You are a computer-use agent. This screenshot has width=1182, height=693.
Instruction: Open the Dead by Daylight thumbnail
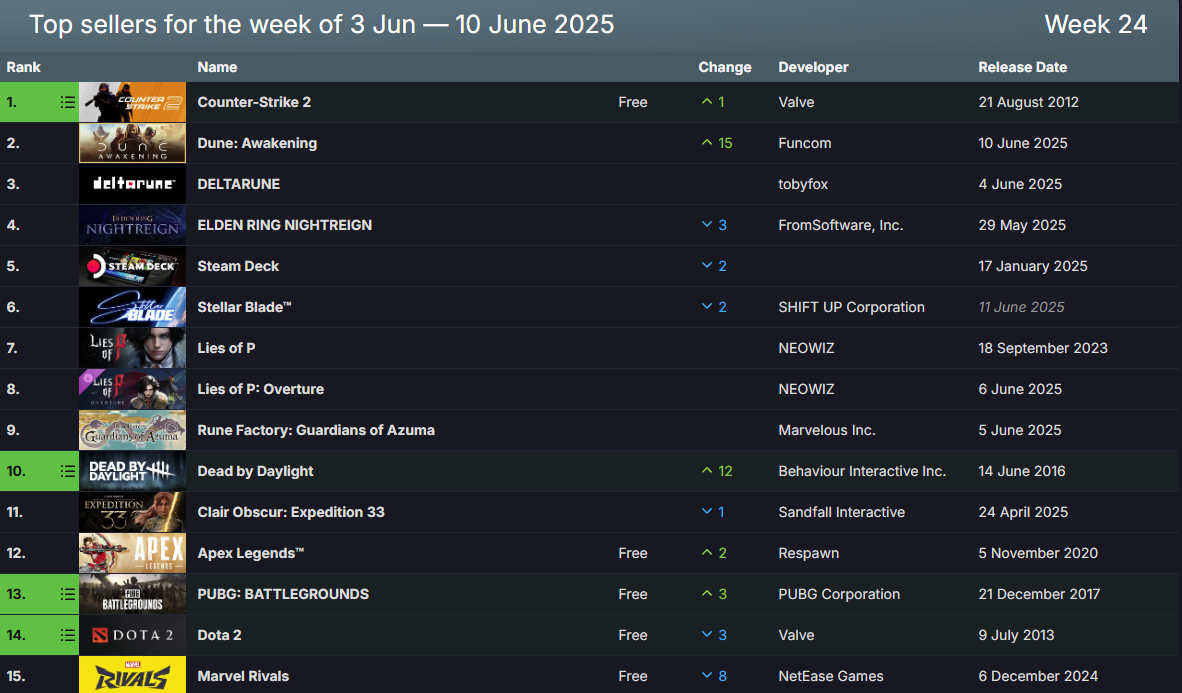pyautogui.click(x=132, y=471)
